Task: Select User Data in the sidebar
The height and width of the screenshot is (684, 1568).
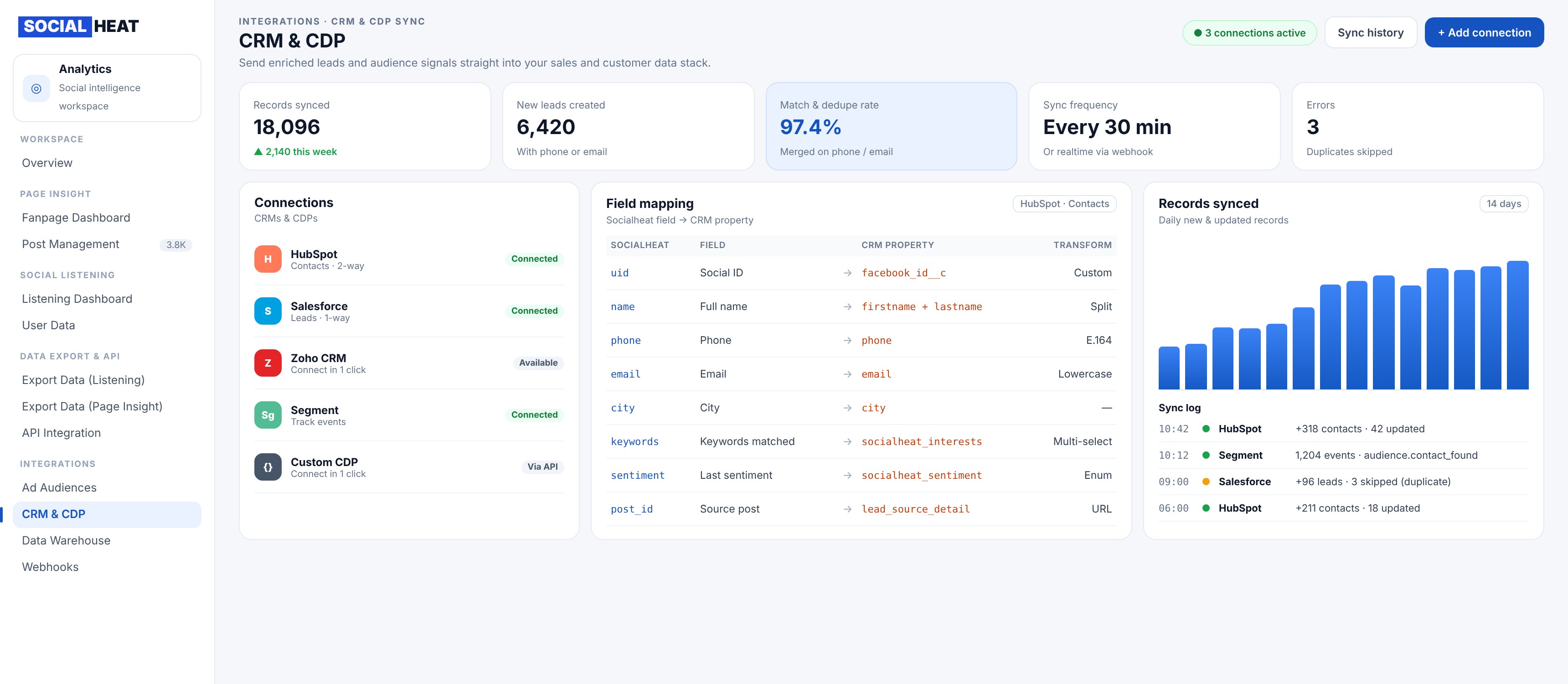Action: click(x=107, y=325)
